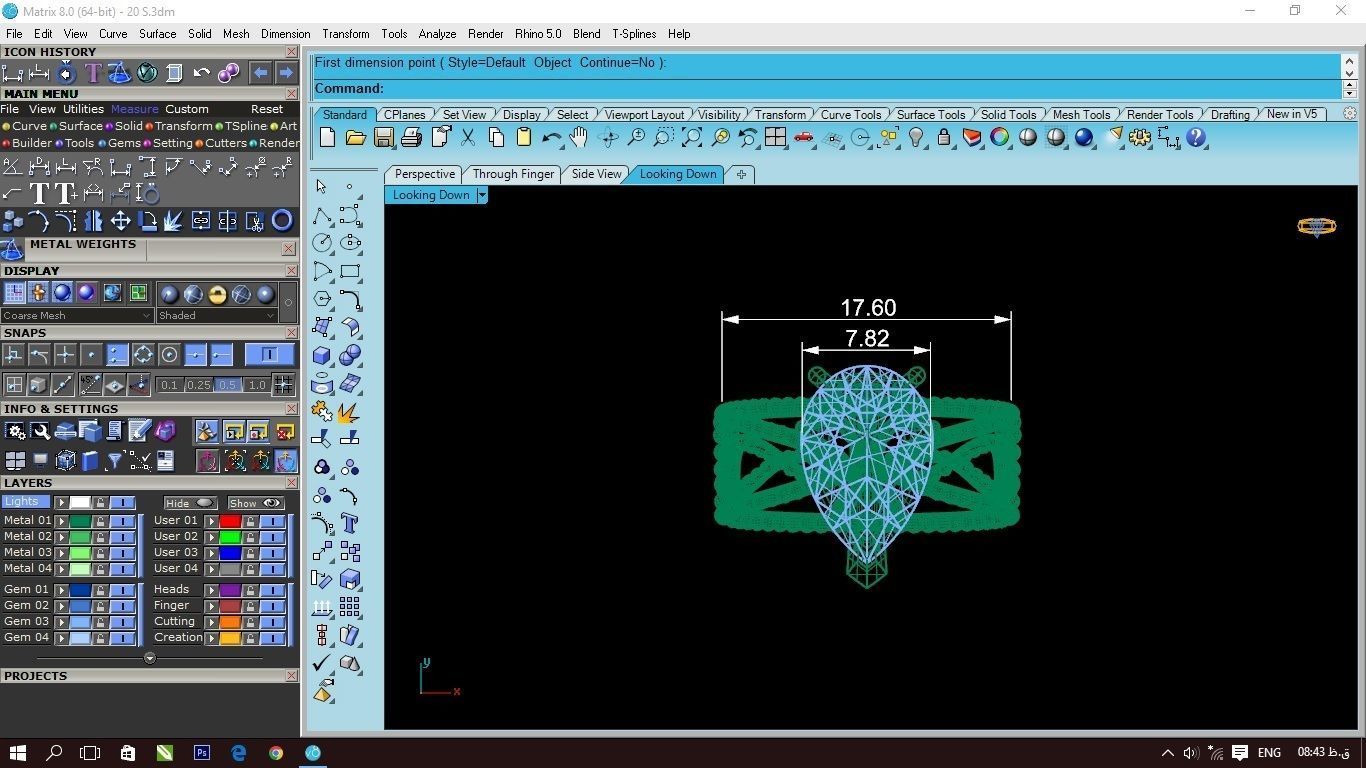Click the Hide layers button

[x=190, y=503]
